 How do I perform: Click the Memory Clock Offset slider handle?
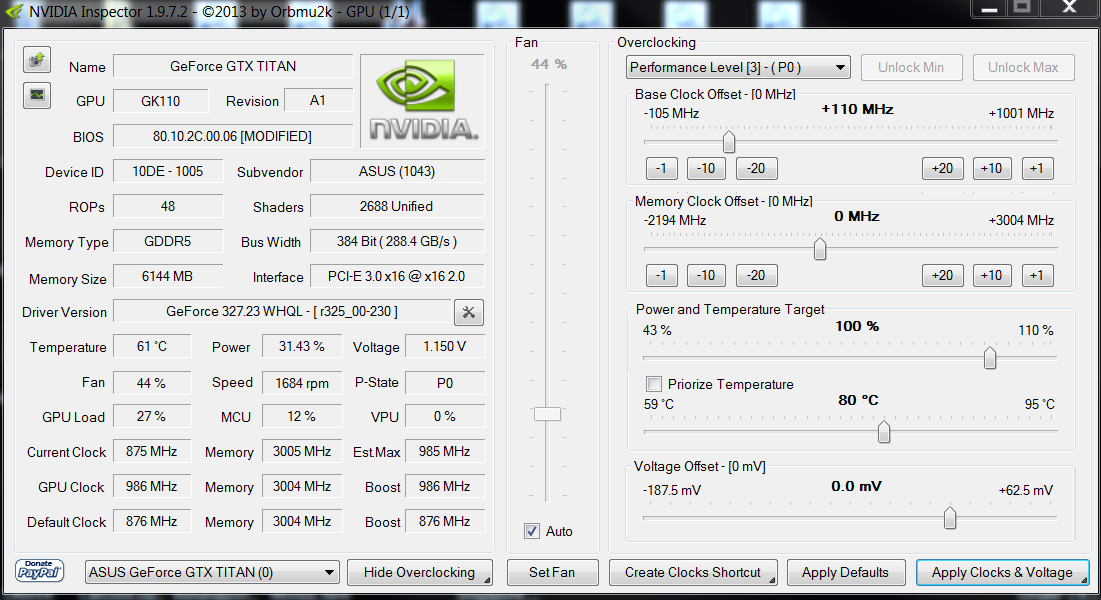[819, 249]
